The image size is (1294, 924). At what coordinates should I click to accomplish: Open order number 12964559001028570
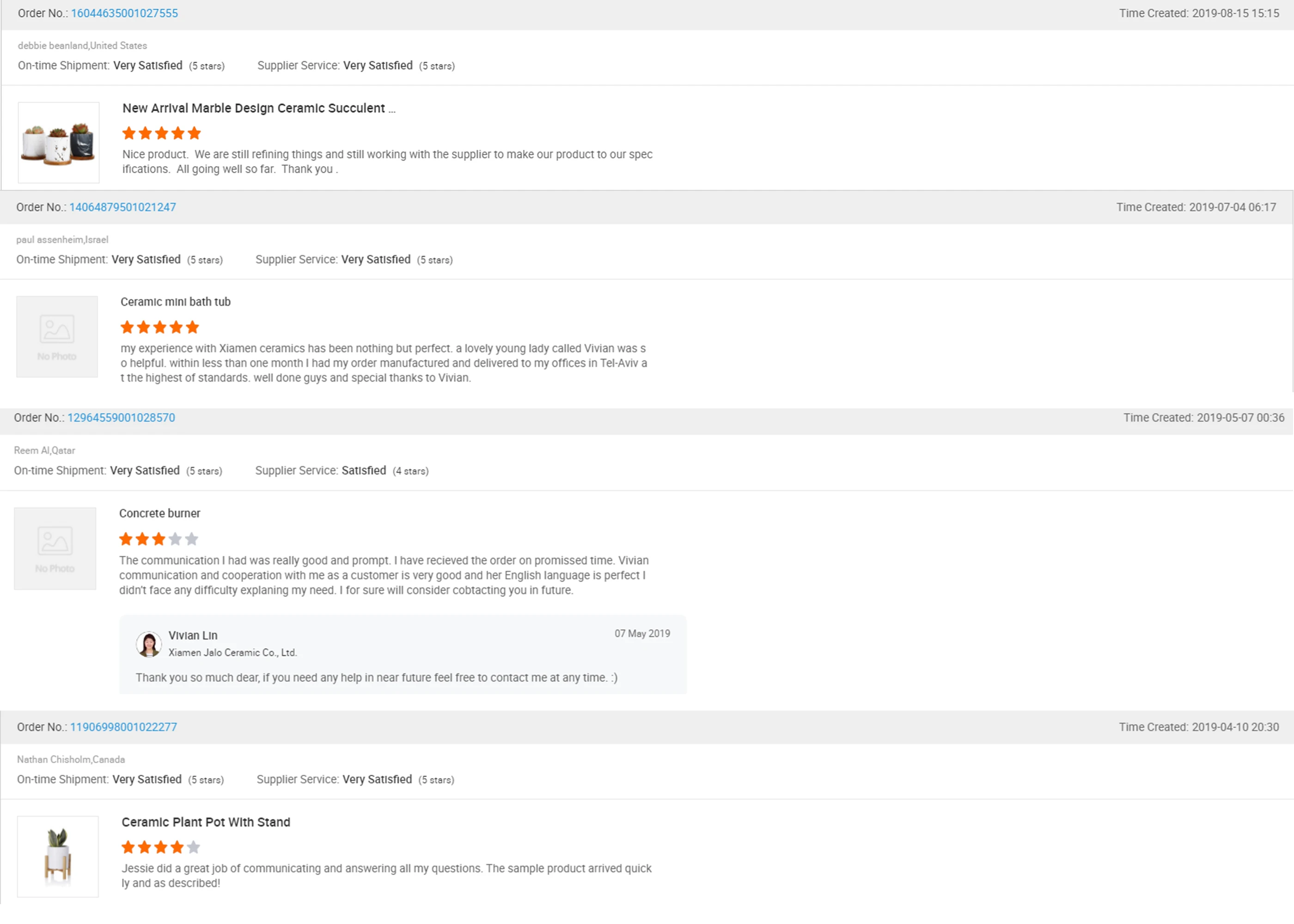121,418
